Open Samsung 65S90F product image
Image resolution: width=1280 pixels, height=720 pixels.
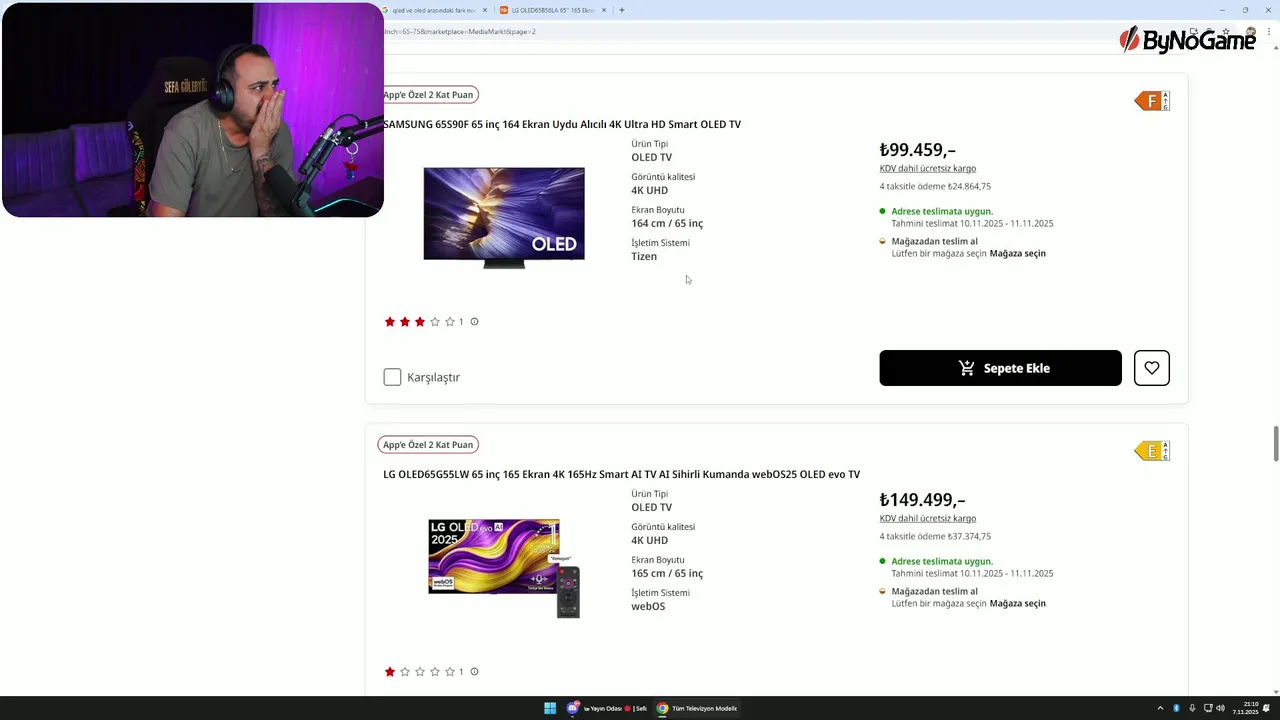tap(504, 217)
